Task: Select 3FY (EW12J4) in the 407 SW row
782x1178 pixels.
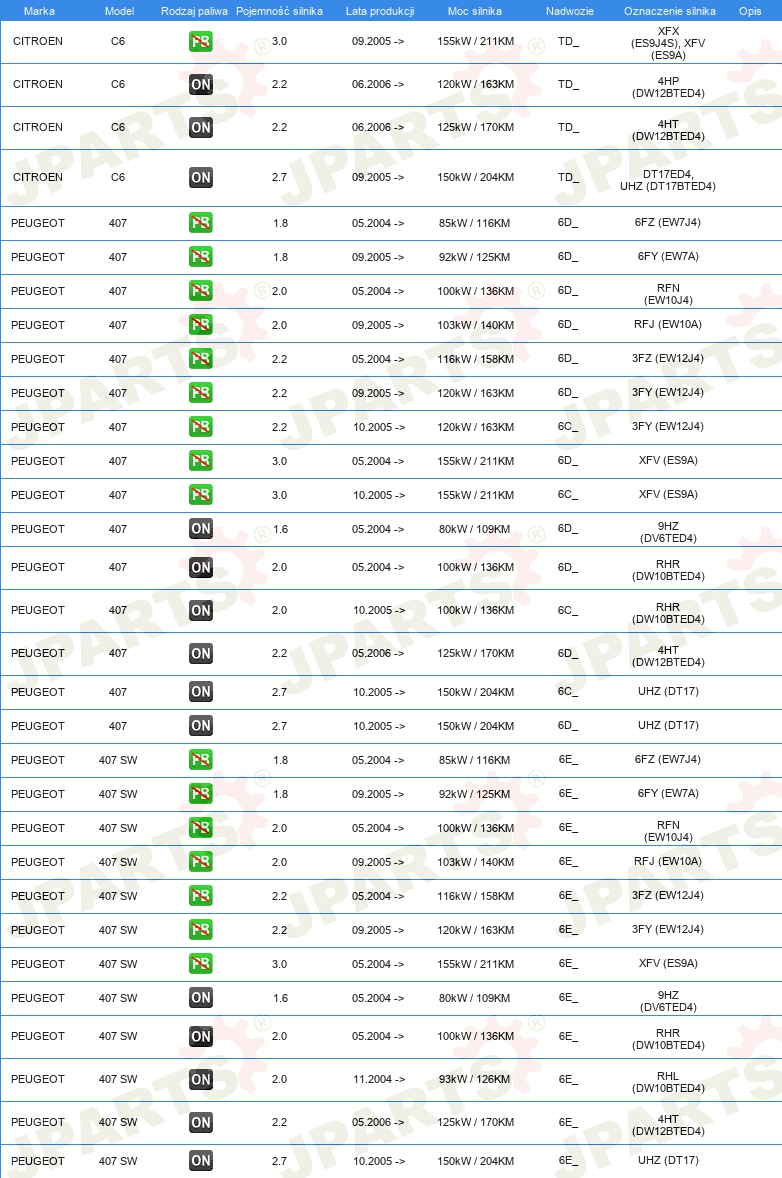Action: [668, 929]
